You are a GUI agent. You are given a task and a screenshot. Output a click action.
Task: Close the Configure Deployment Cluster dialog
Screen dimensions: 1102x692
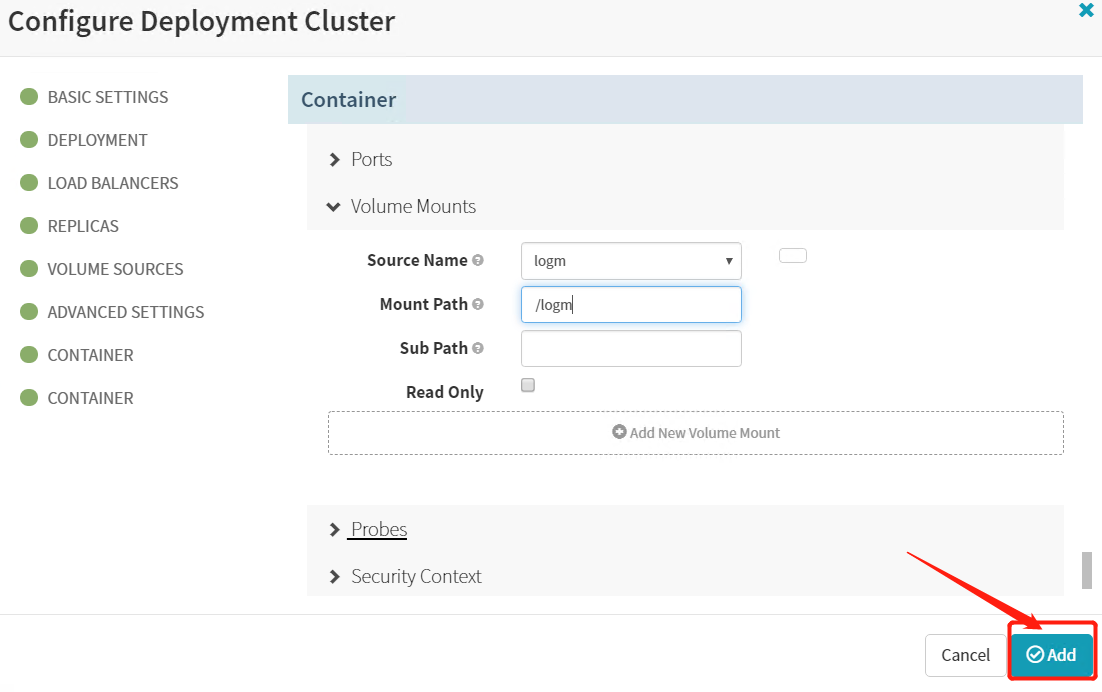pyautogui.click(x=1086, y=12)
